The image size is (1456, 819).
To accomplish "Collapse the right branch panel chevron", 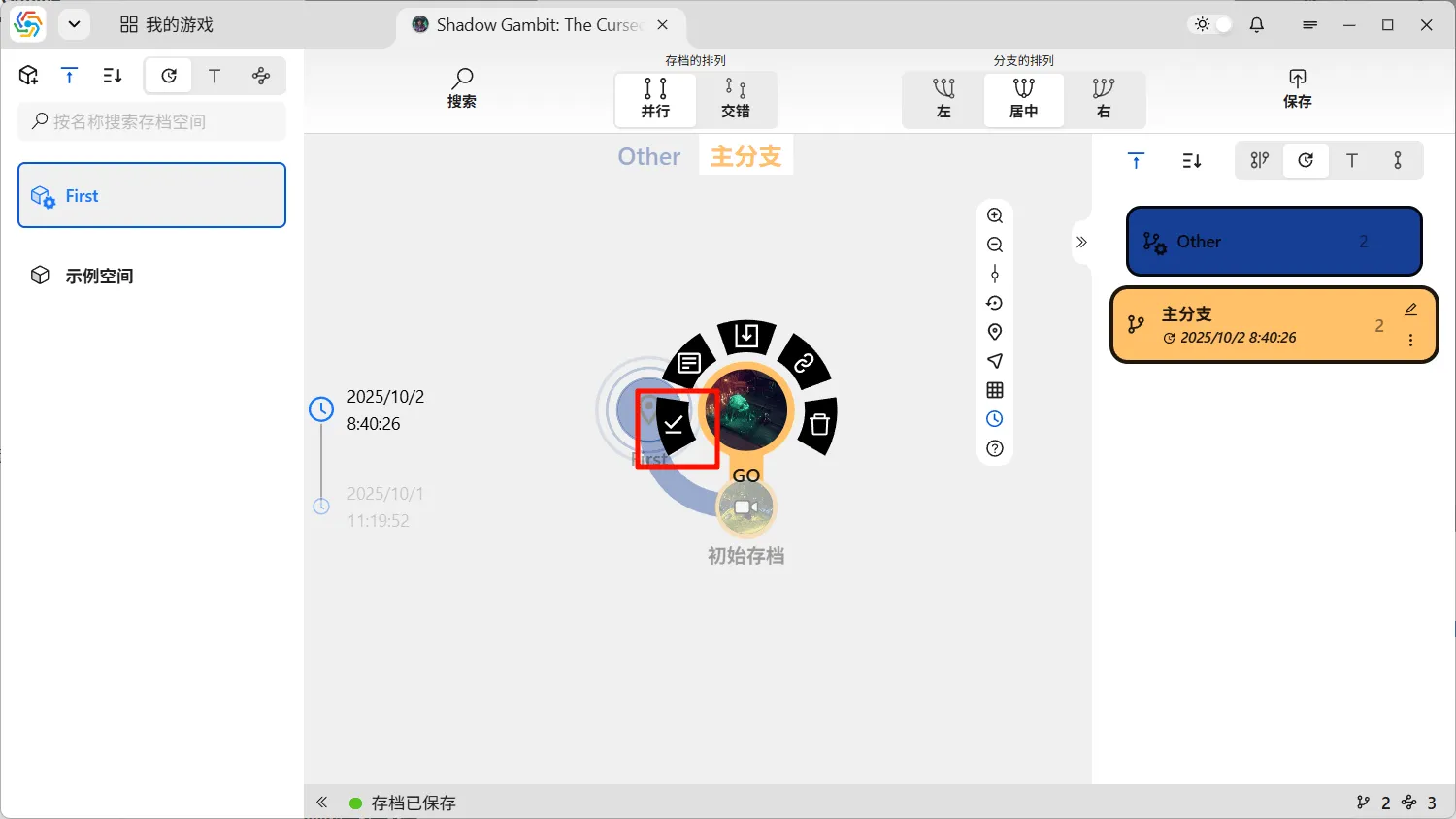I will coord(1081,242).
